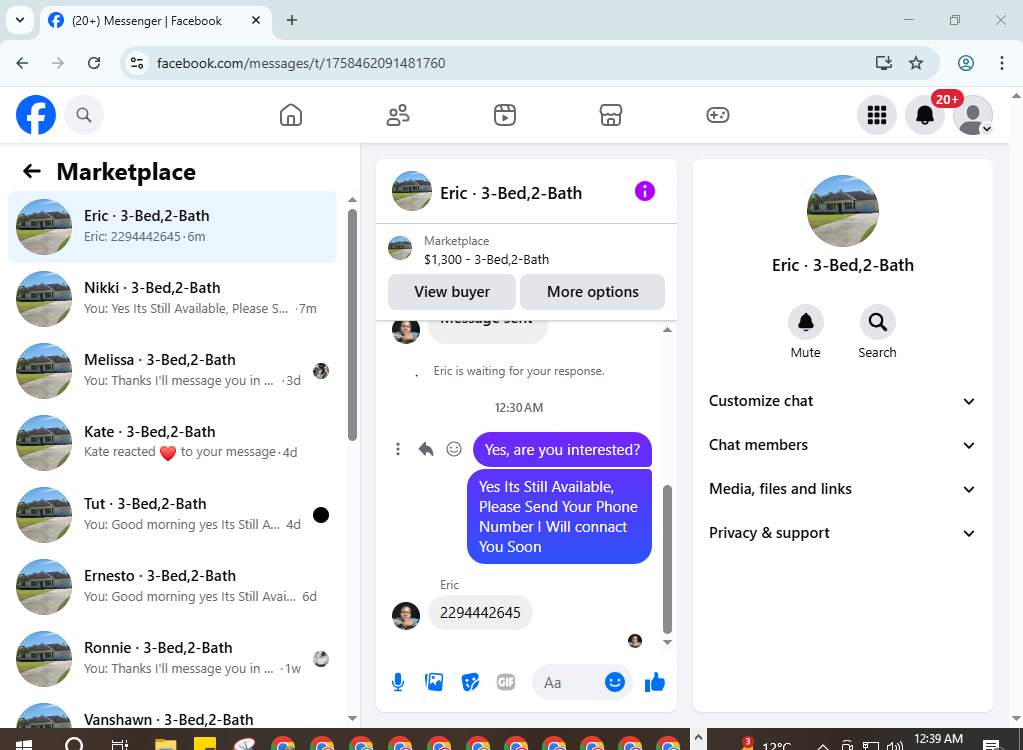Go back with the browser back arrow
Image resolution: width=1023 pixels, height=750 pixels.
[x=22, y=63]
